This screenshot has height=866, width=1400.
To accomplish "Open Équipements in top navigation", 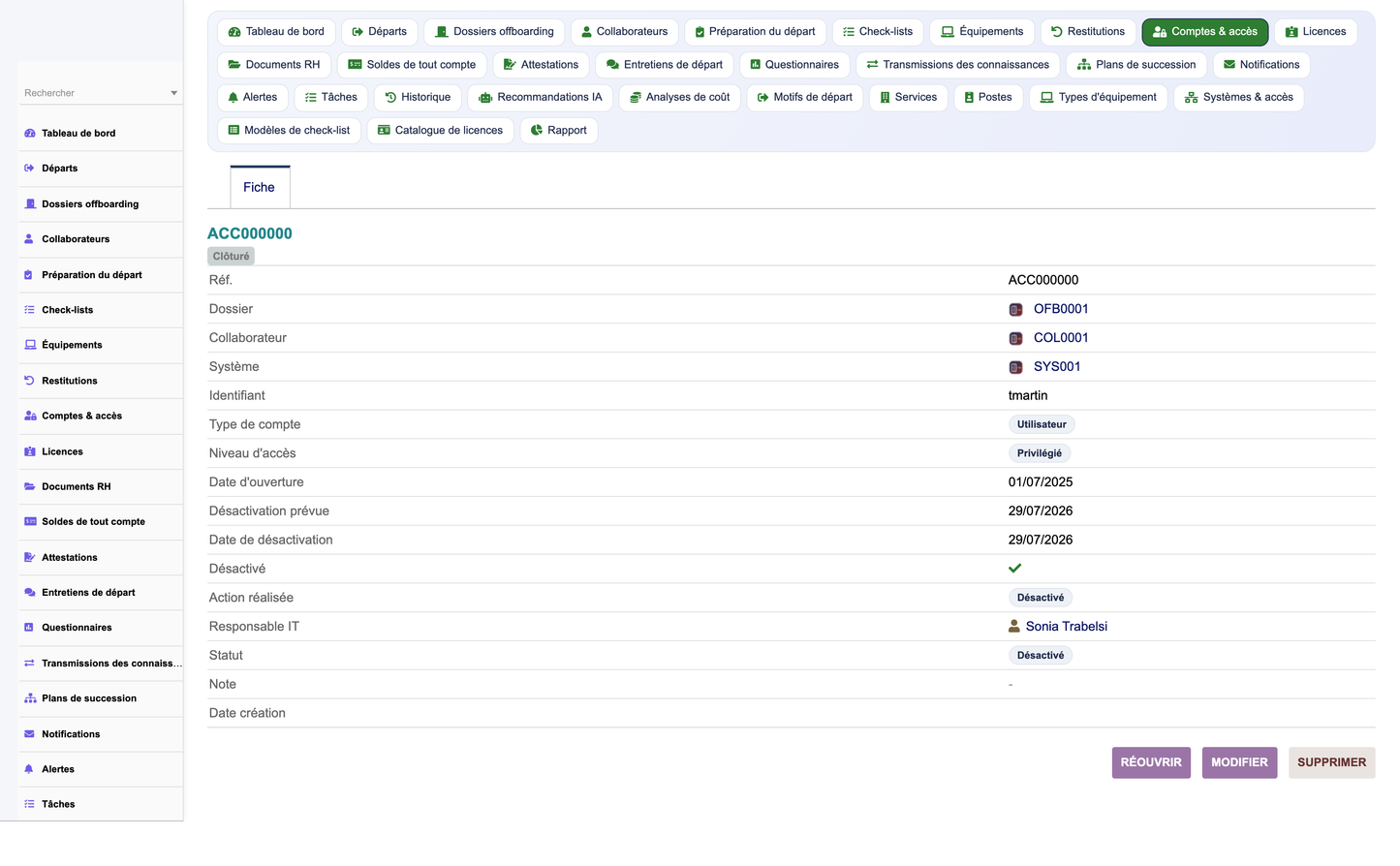I will [x=982, y=32].
